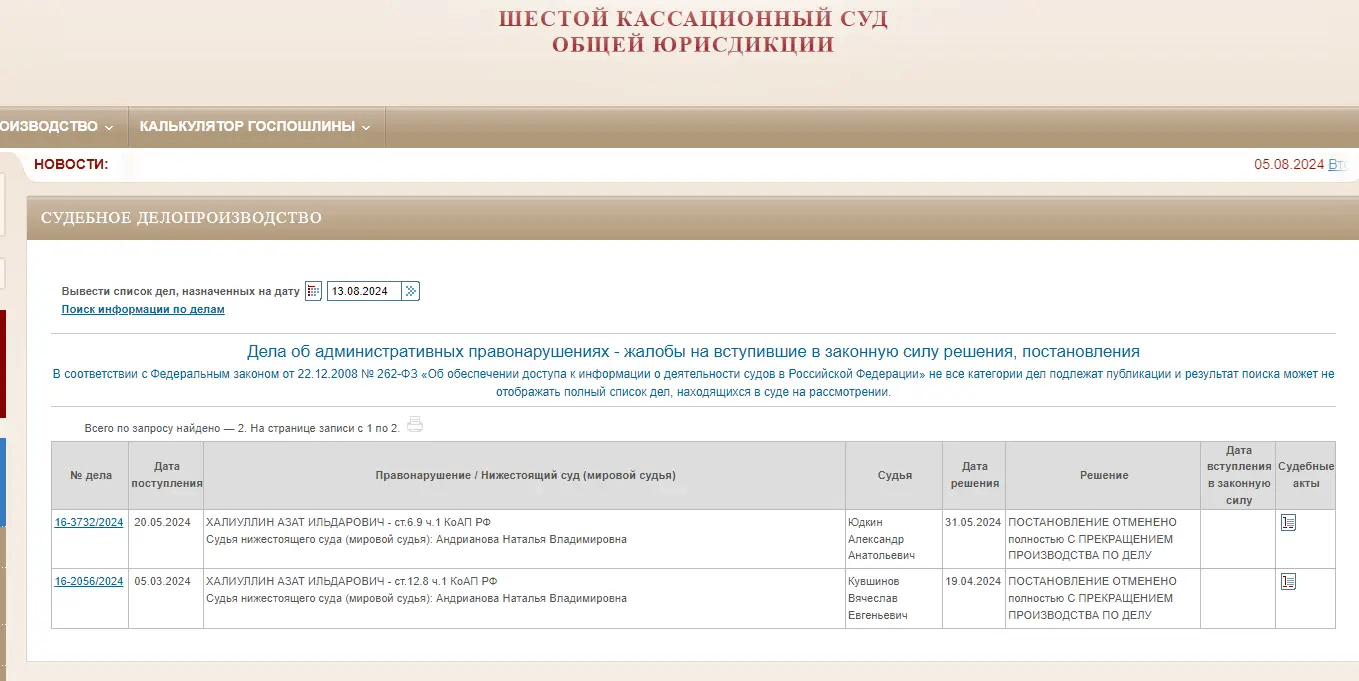Click the arrow icon to submit date
This screenshot has width=1359, height=681.
click(411, 291)
